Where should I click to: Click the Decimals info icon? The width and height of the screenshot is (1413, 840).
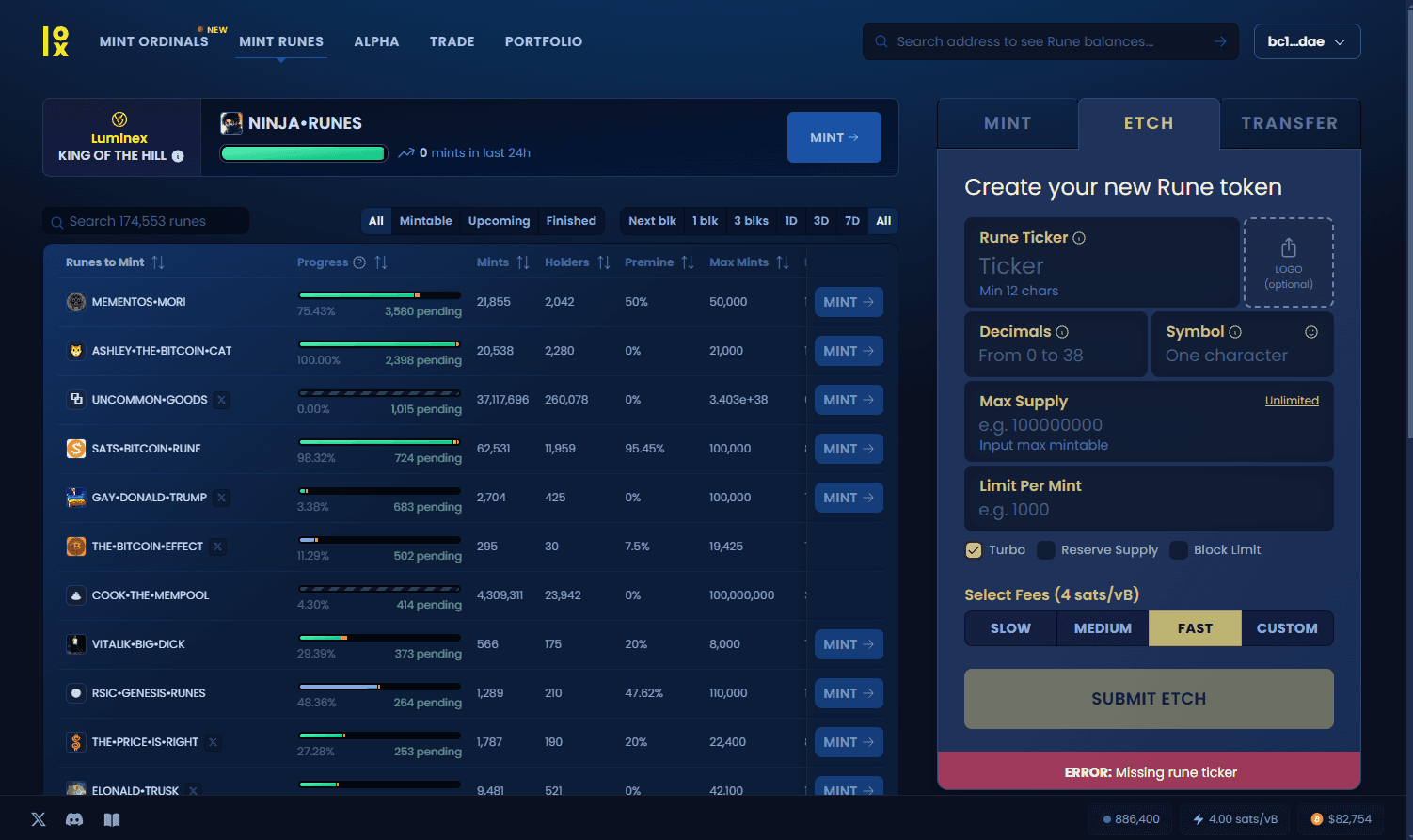pyautogui.click(x=1062, y=332)
